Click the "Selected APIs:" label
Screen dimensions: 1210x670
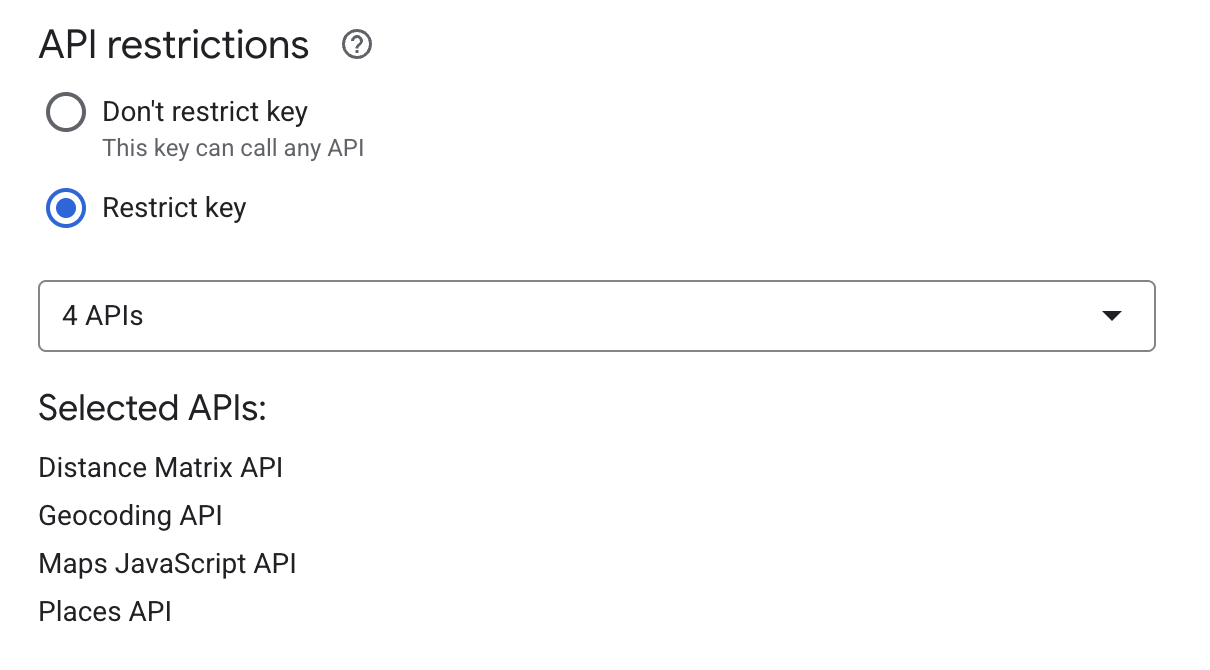(x=152, y=408)
